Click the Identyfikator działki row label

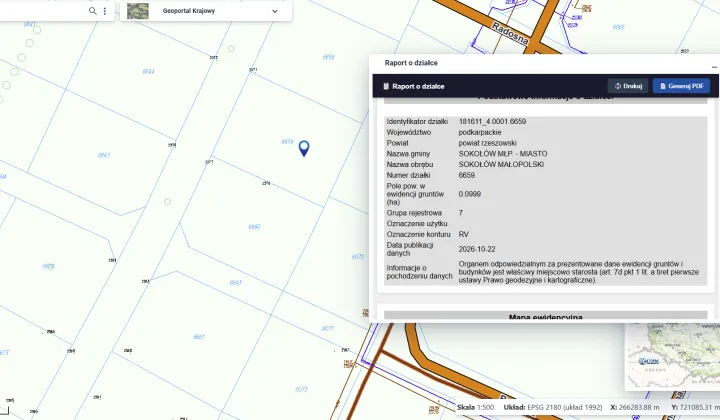tap(417, 122)
